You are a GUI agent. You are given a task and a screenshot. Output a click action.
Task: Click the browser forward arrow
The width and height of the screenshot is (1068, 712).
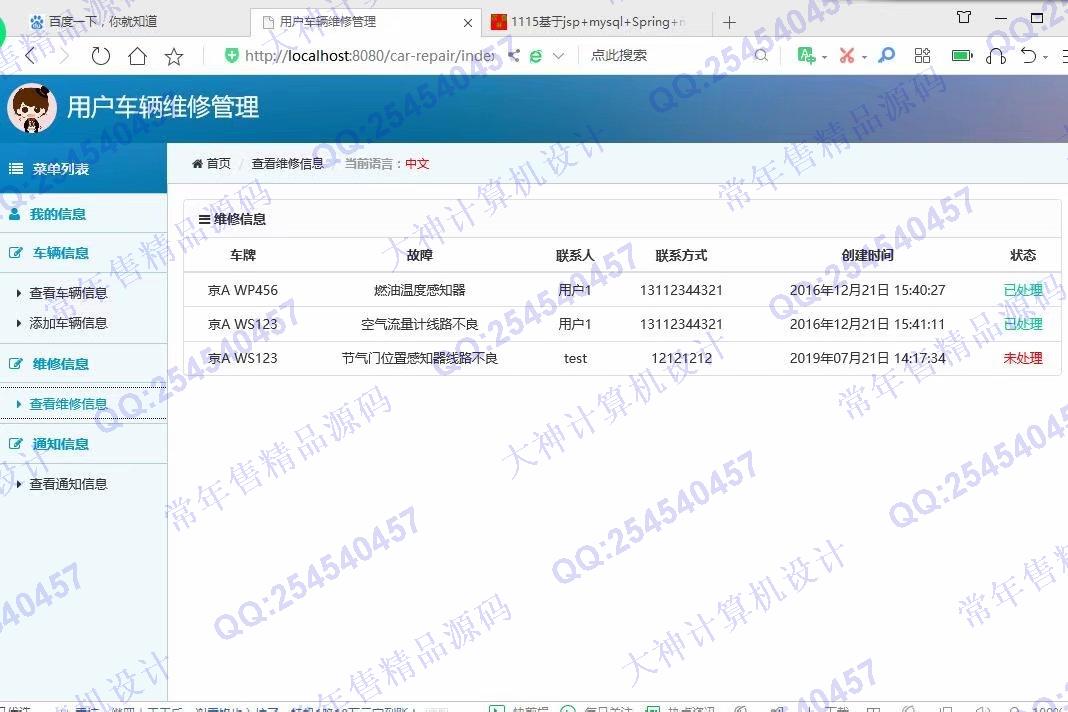pyautogui.click(x=64, y=56)
